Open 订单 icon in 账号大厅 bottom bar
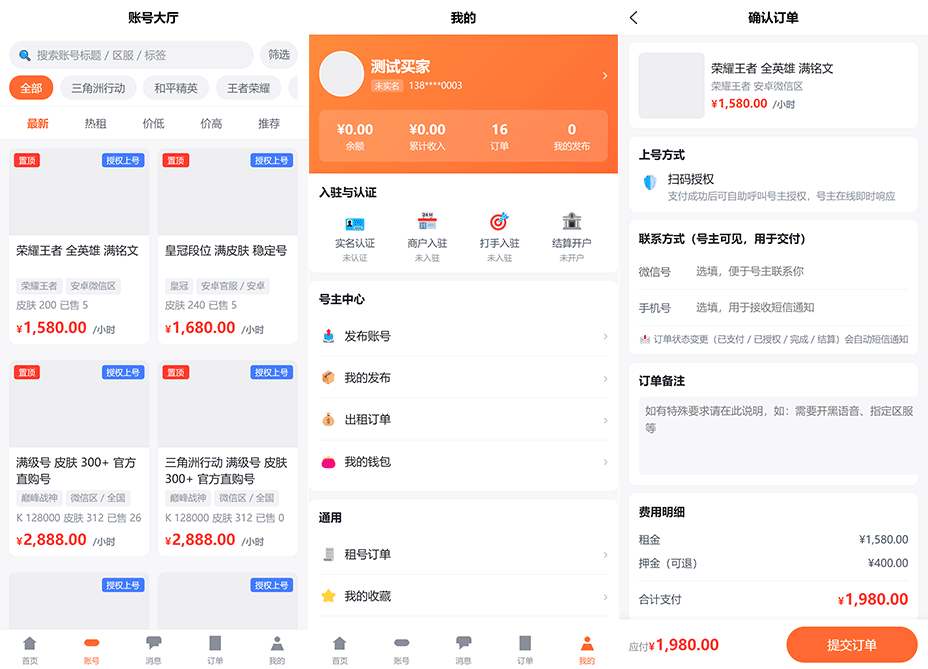This screenshot has height=669, width=928. [215, 643]
